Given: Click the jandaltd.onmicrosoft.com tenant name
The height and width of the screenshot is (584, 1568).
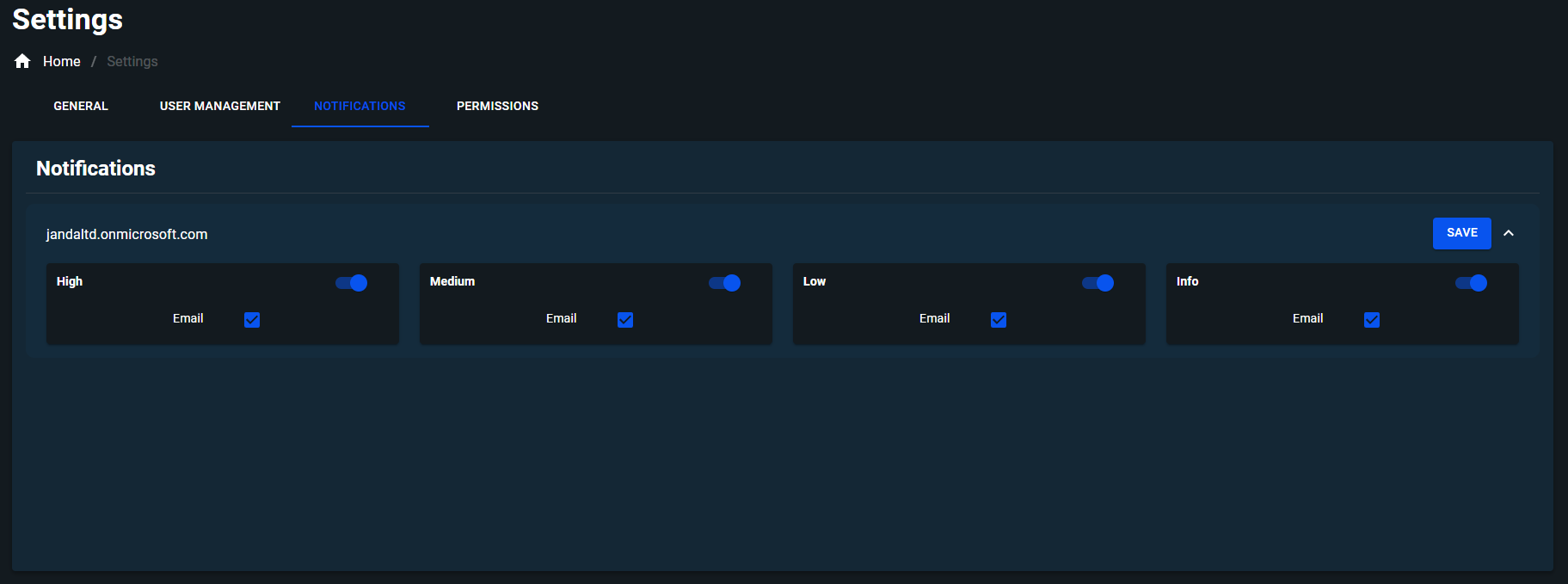Looking at the screenshot, I should click(126, 234).
